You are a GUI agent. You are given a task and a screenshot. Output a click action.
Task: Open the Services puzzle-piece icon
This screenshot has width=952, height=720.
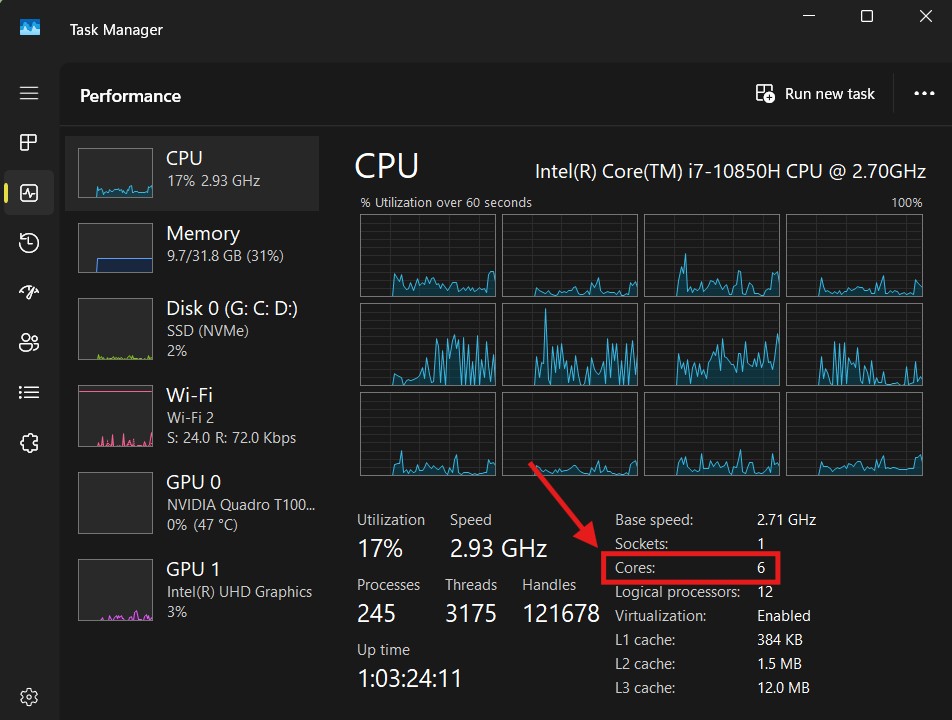coord(29,442)
